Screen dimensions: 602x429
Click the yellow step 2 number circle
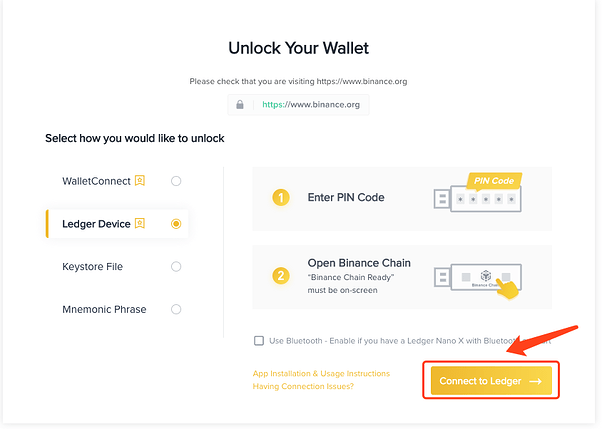click(x=281, y=275)
